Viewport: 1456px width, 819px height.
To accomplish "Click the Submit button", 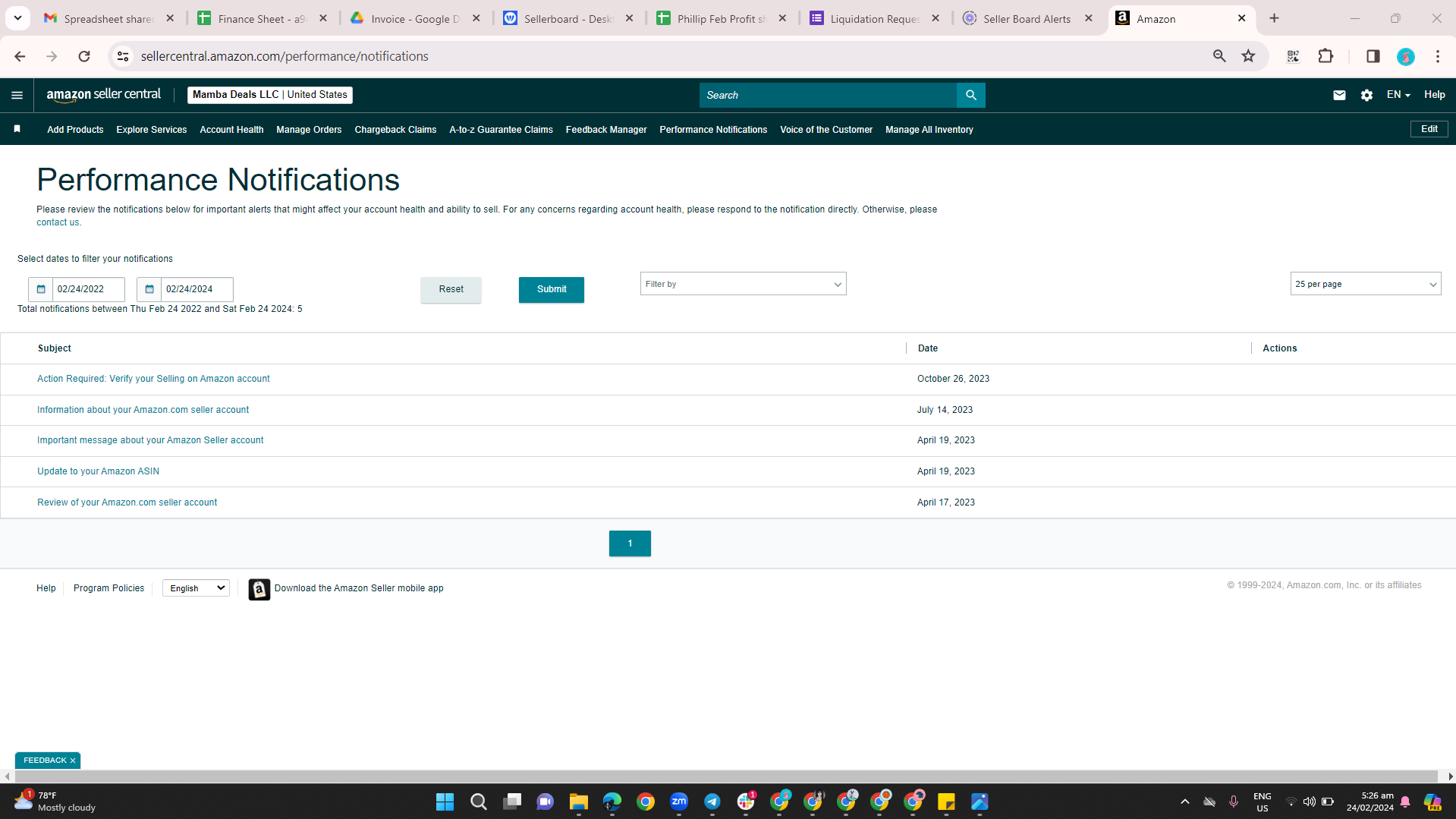I will pyautogui.click(x=552, y=290).
